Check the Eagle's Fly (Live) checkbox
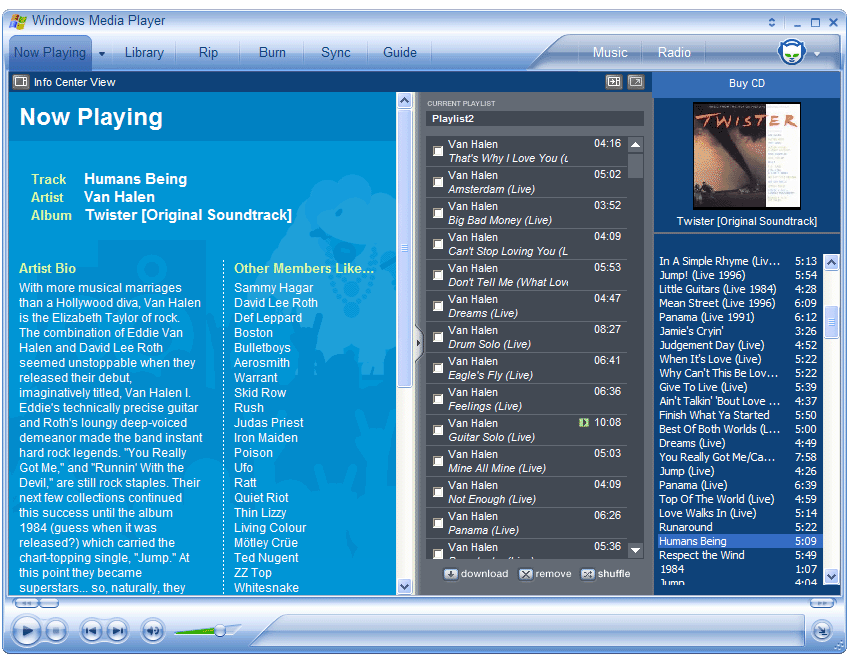This screenshot has width=853, height=662. point(438,368)
